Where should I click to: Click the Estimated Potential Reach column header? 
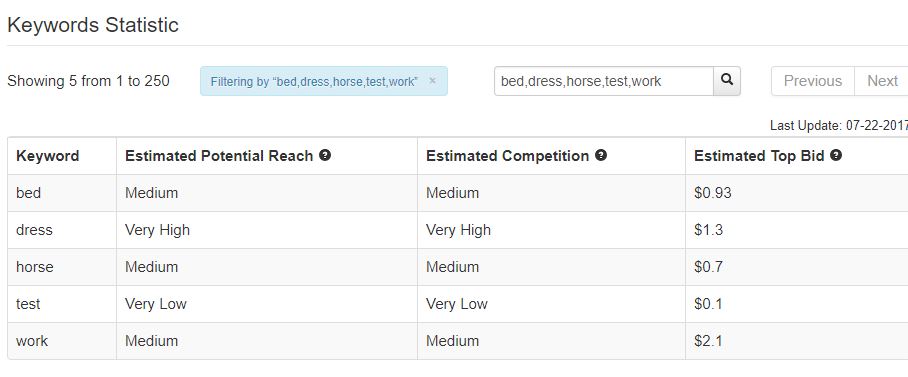pos(219,156)
